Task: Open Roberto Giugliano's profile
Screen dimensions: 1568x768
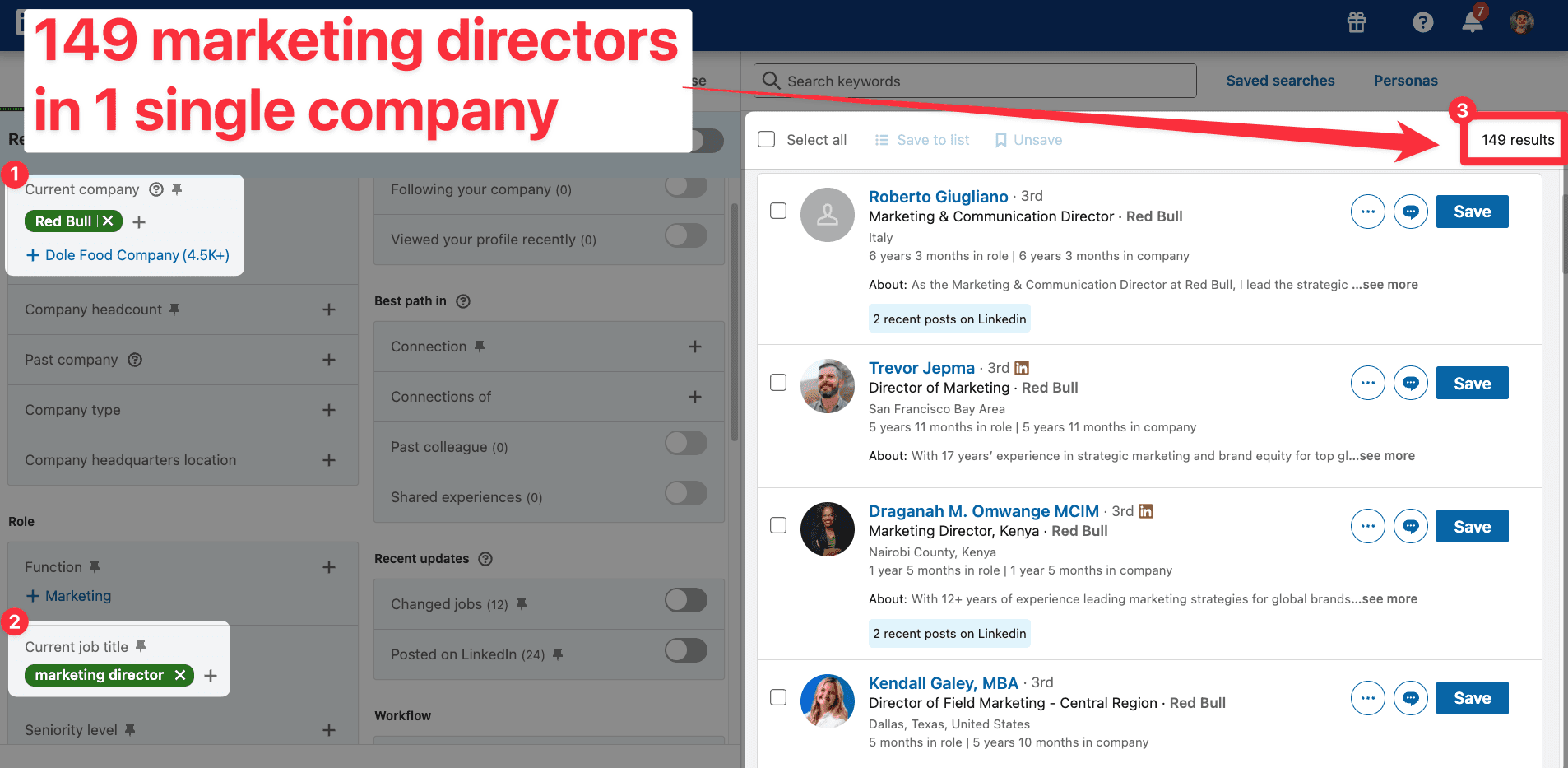Action: click(x=938, y=197)
